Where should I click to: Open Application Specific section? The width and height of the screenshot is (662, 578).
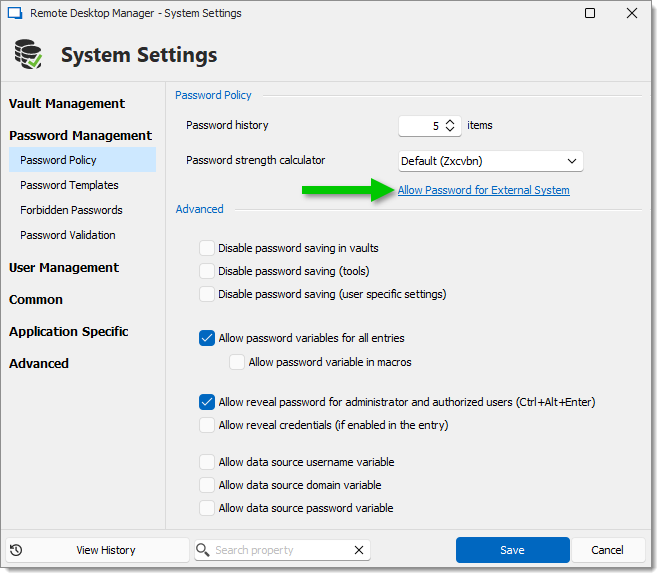(68, 332)
